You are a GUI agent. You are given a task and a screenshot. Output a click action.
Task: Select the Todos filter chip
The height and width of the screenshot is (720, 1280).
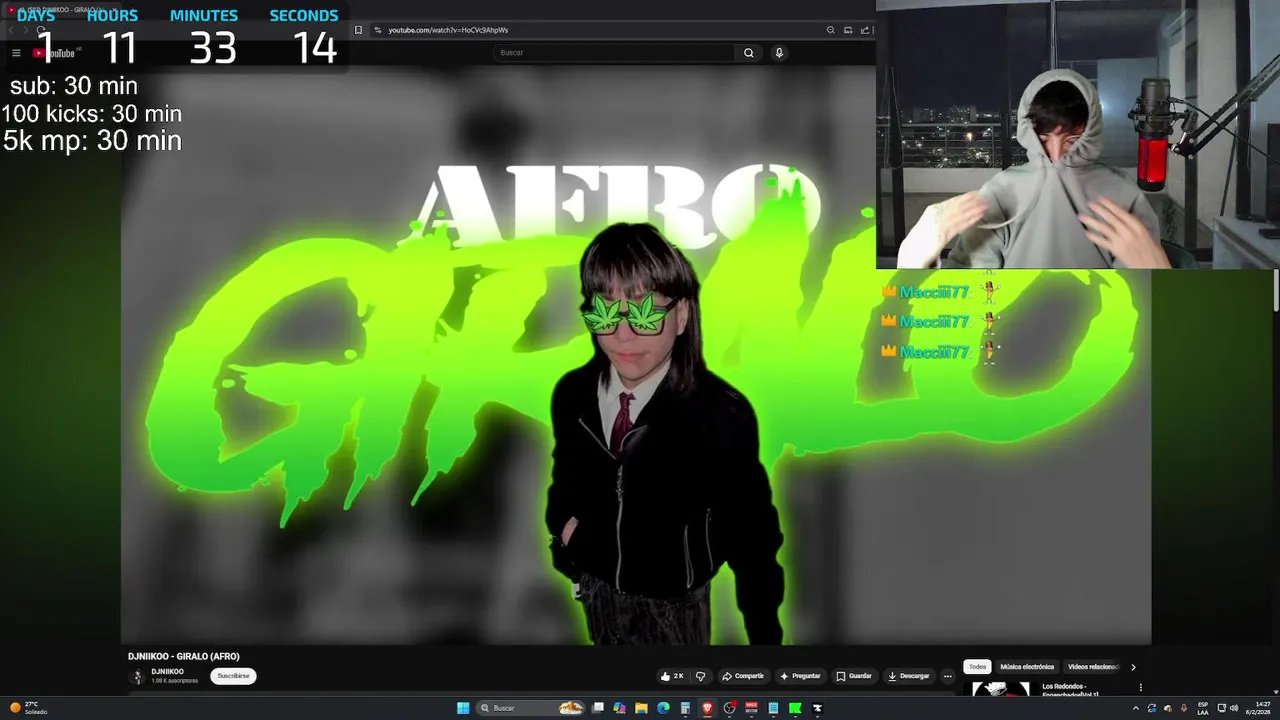point(977,667)
